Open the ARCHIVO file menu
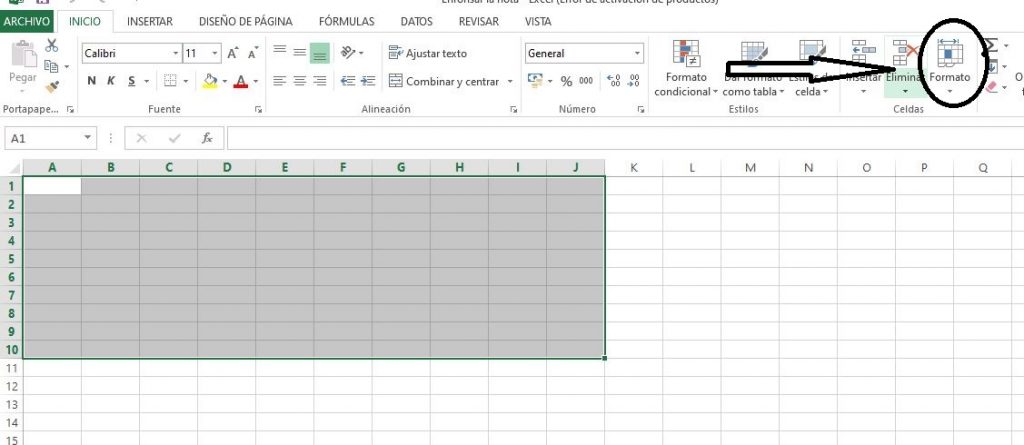 pyautogui.click(x=26, y=21)
